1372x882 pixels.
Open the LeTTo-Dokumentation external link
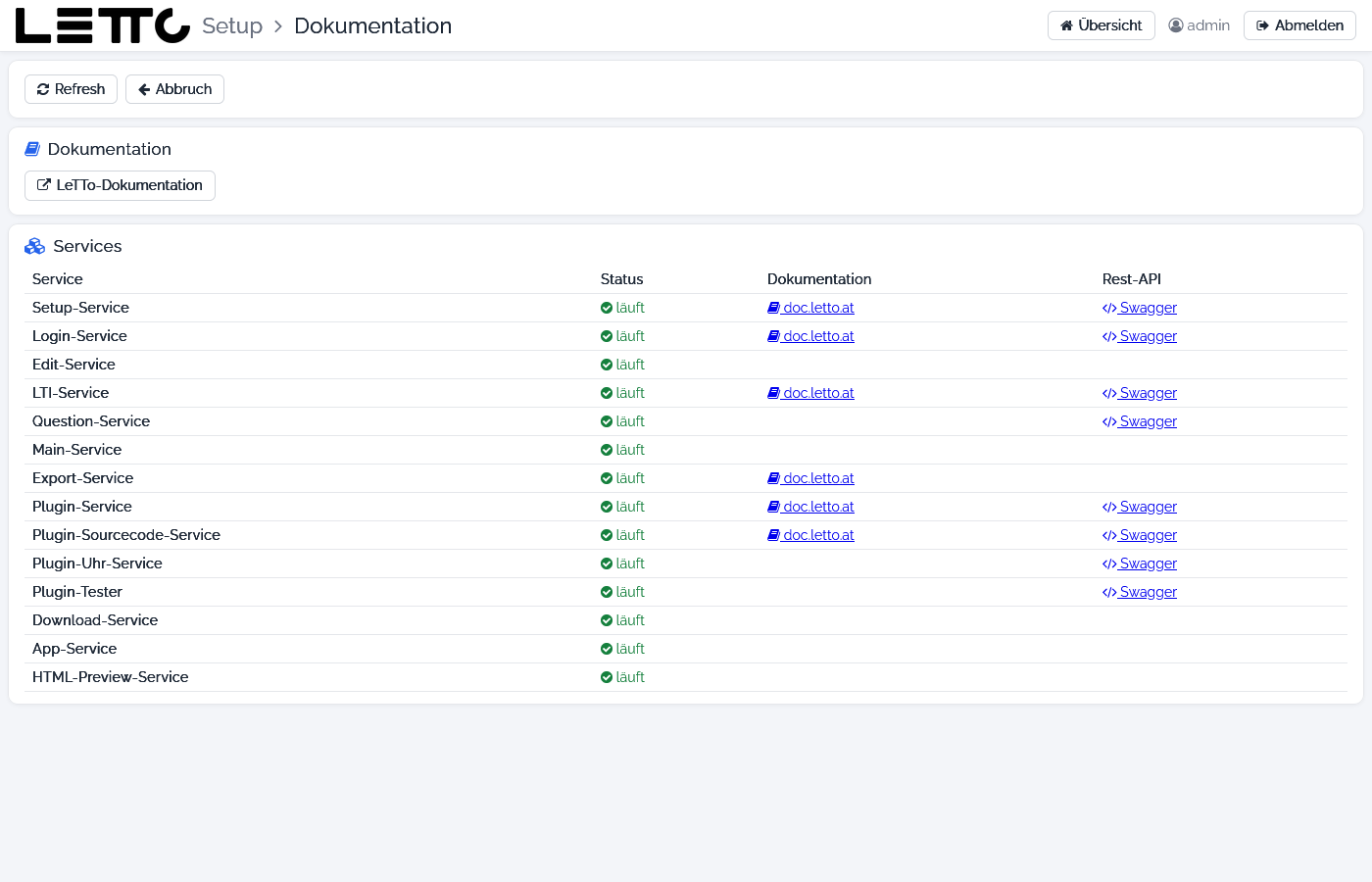pyautogui.click(x=120, y=185)
